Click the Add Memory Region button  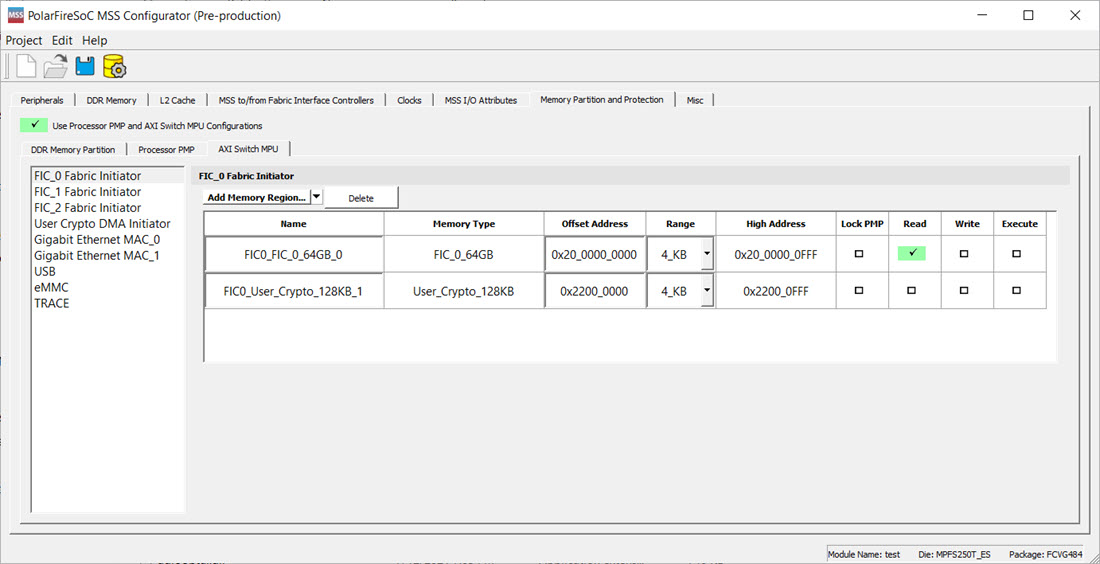tap(257, 198)
